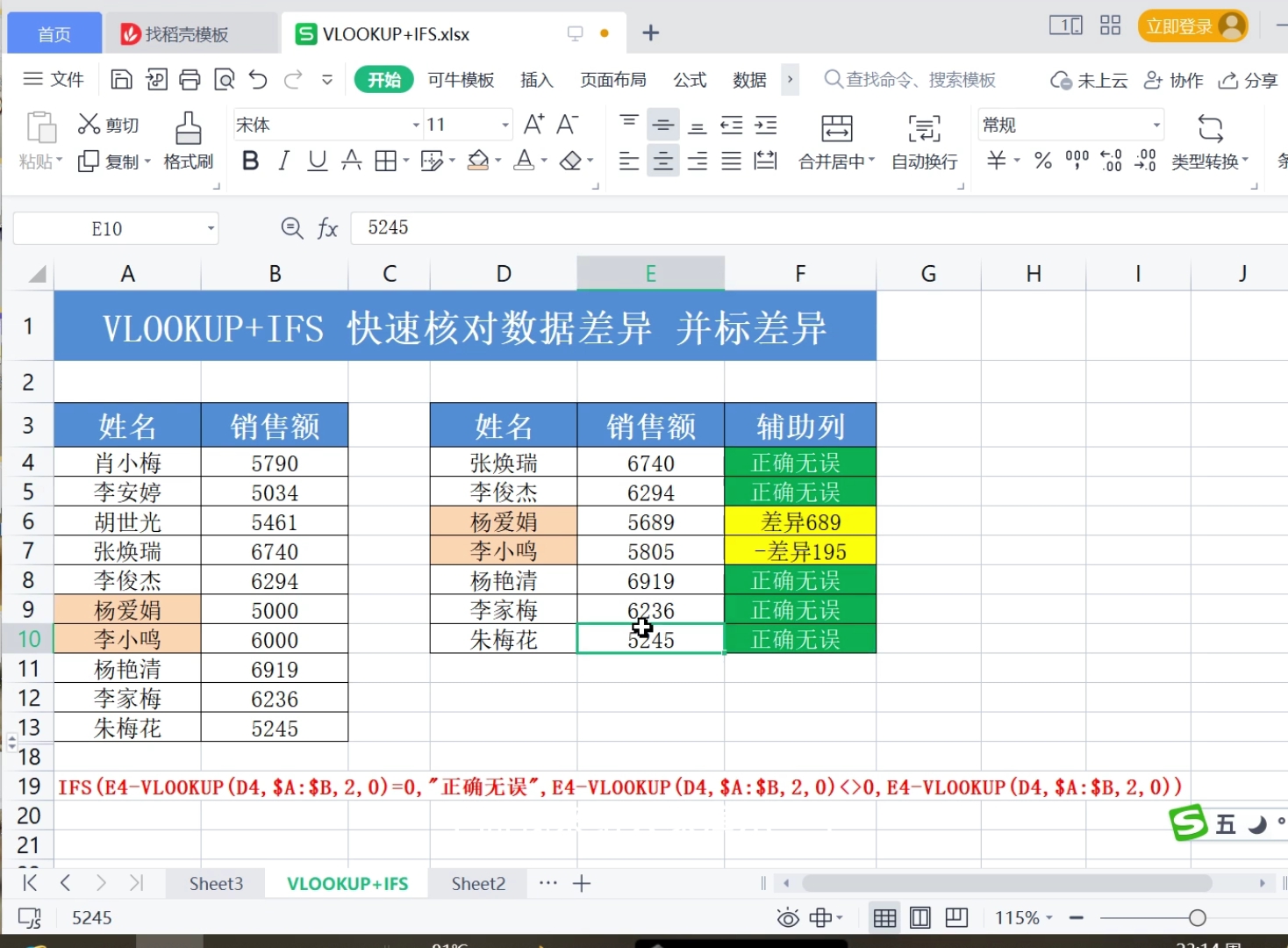Image resolution: width=1288 pixels, height=948 pixels.
Task: Toggle Bold formatting
Action: 250,161
